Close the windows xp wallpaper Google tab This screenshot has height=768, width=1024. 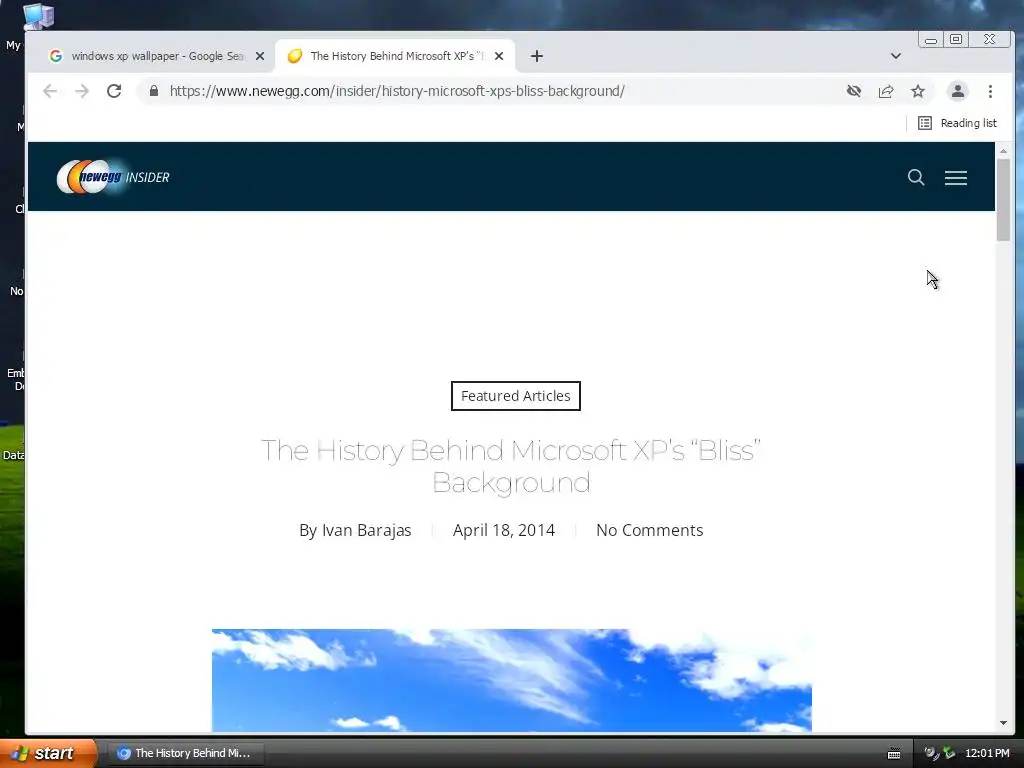(260, 56)
